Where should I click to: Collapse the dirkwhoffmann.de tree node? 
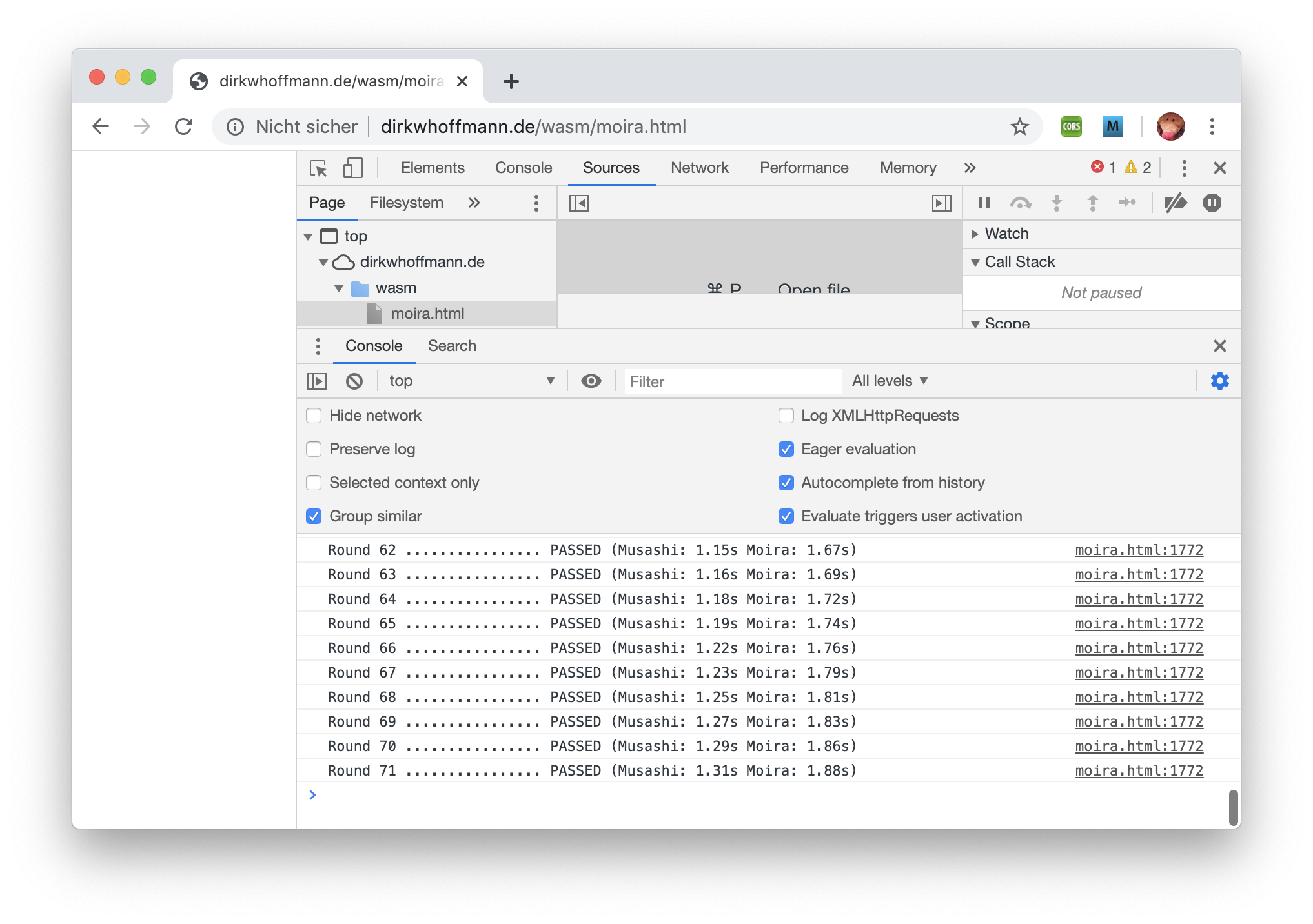(x=323, y=263)
